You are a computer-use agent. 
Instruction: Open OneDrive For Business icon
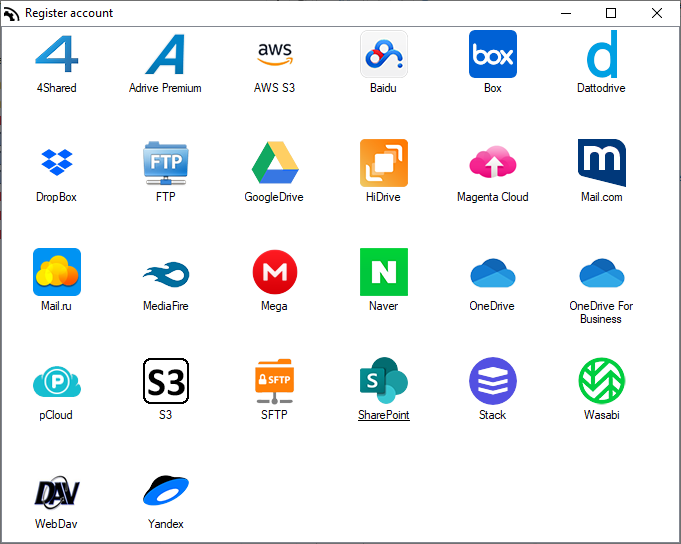[602, 273]
